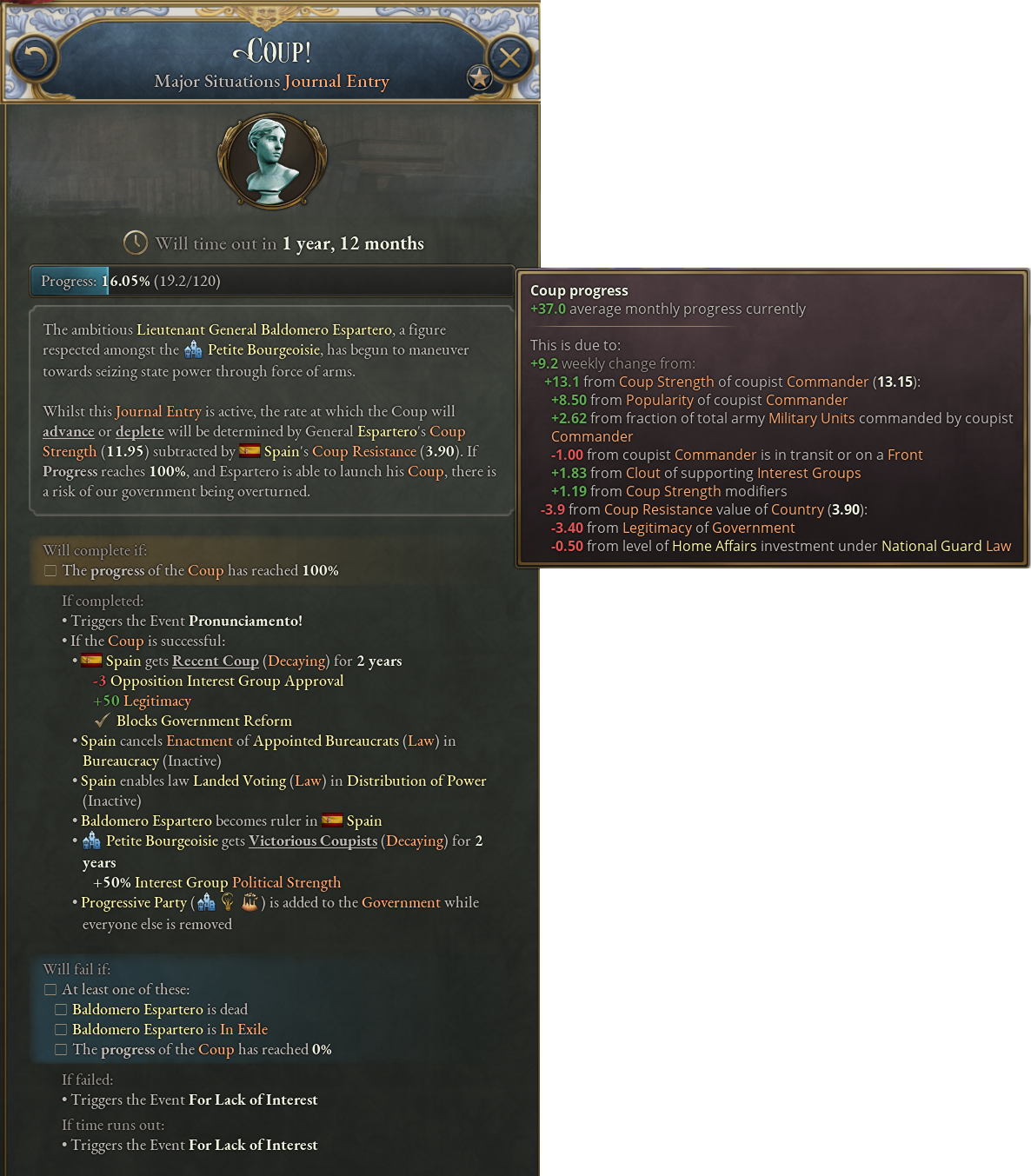Click the trade unions icon in Progressive Party
Viewport: 1031px width, 1176px height.
click(249, 902)
